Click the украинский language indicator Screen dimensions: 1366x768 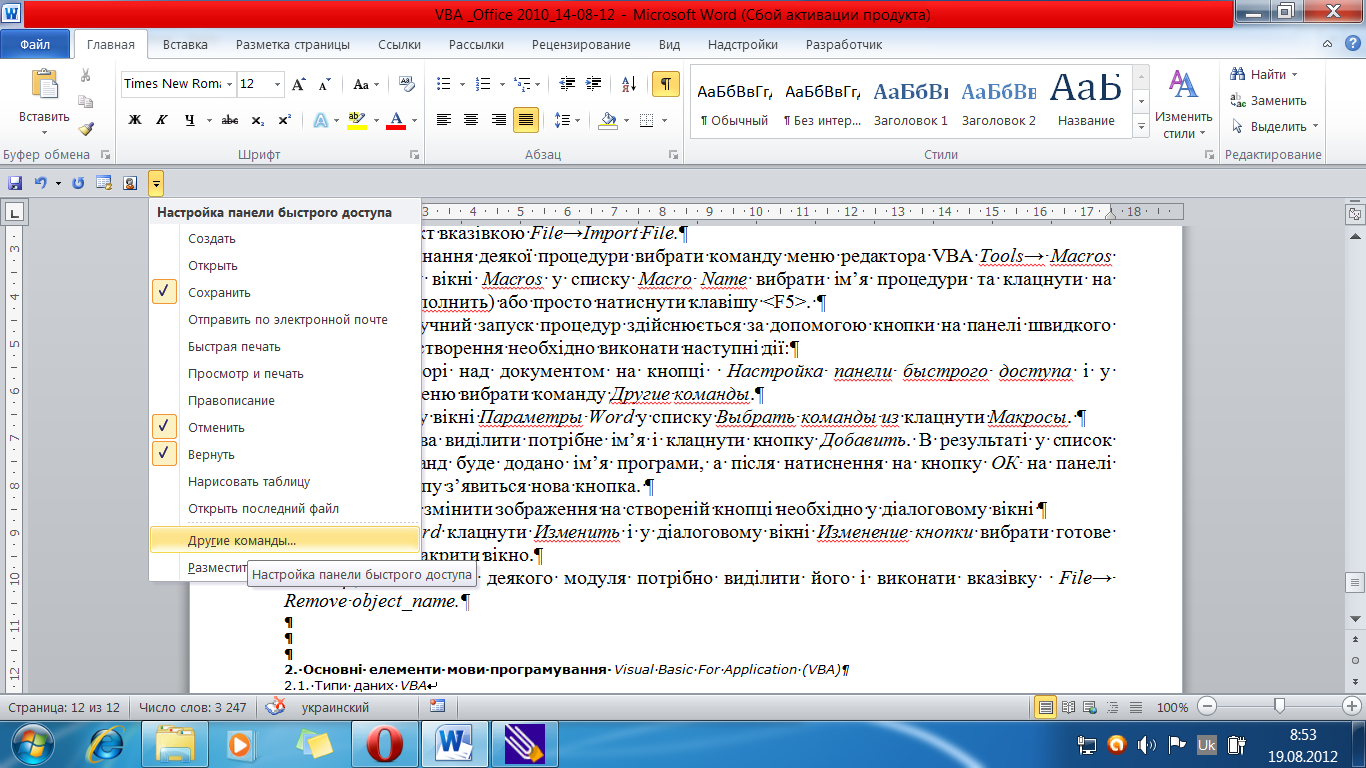[335, 707]
